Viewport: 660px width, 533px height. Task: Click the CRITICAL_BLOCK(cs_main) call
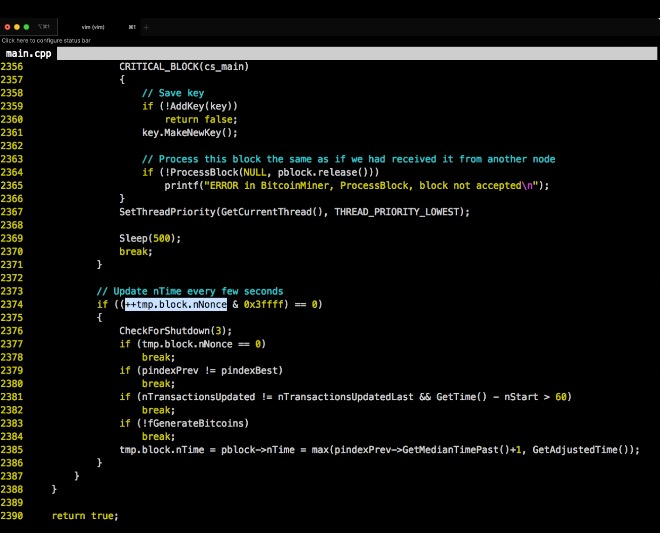[x=183, y=66]
